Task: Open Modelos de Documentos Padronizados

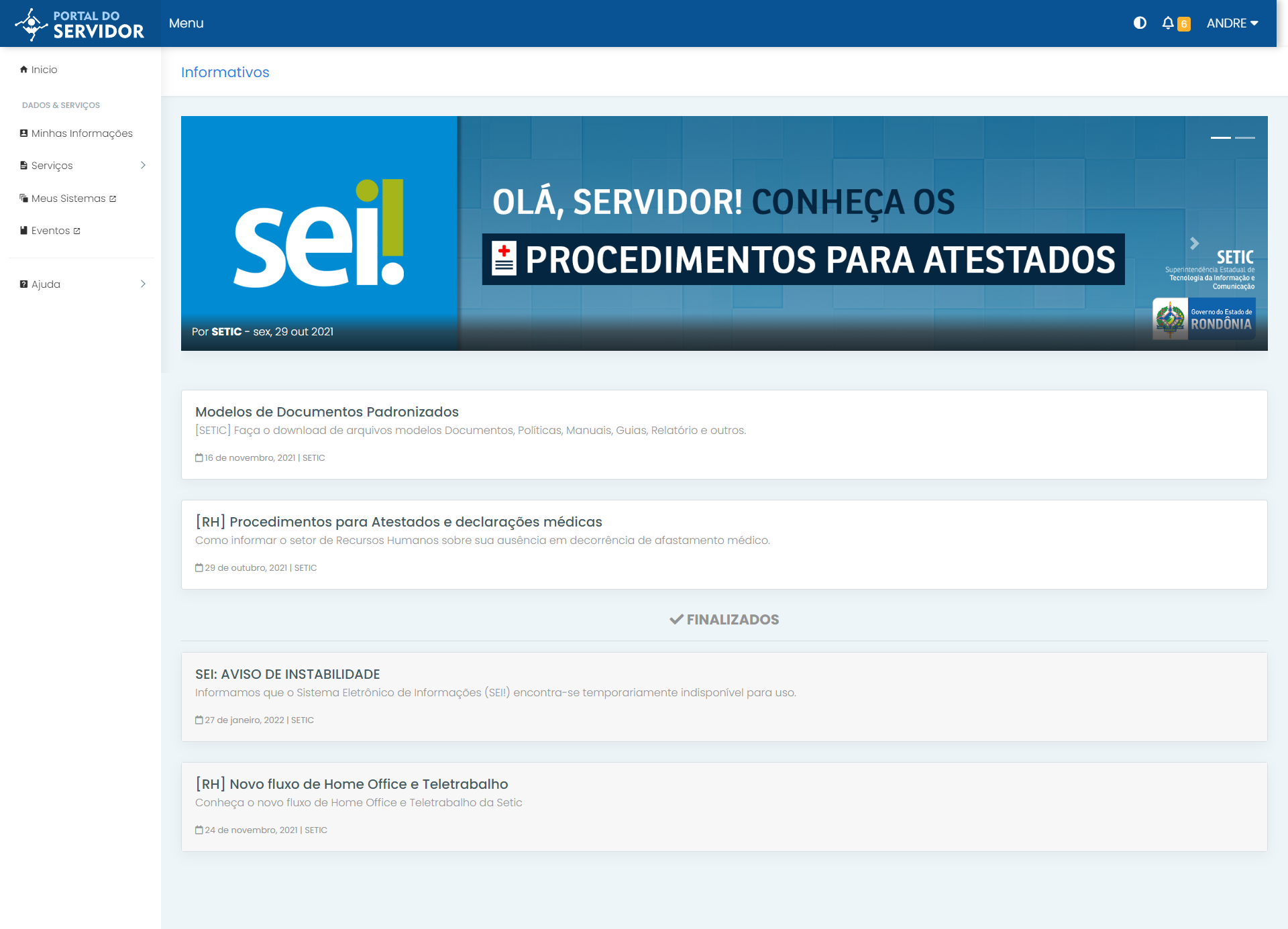Action: pos(327,412)
